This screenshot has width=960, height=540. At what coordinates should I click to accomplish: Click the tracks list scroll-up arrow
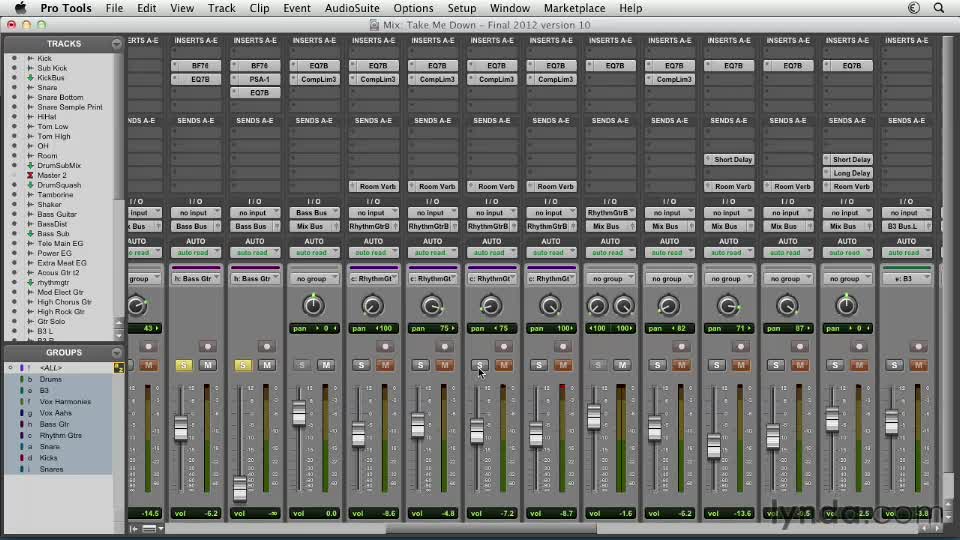119,323
